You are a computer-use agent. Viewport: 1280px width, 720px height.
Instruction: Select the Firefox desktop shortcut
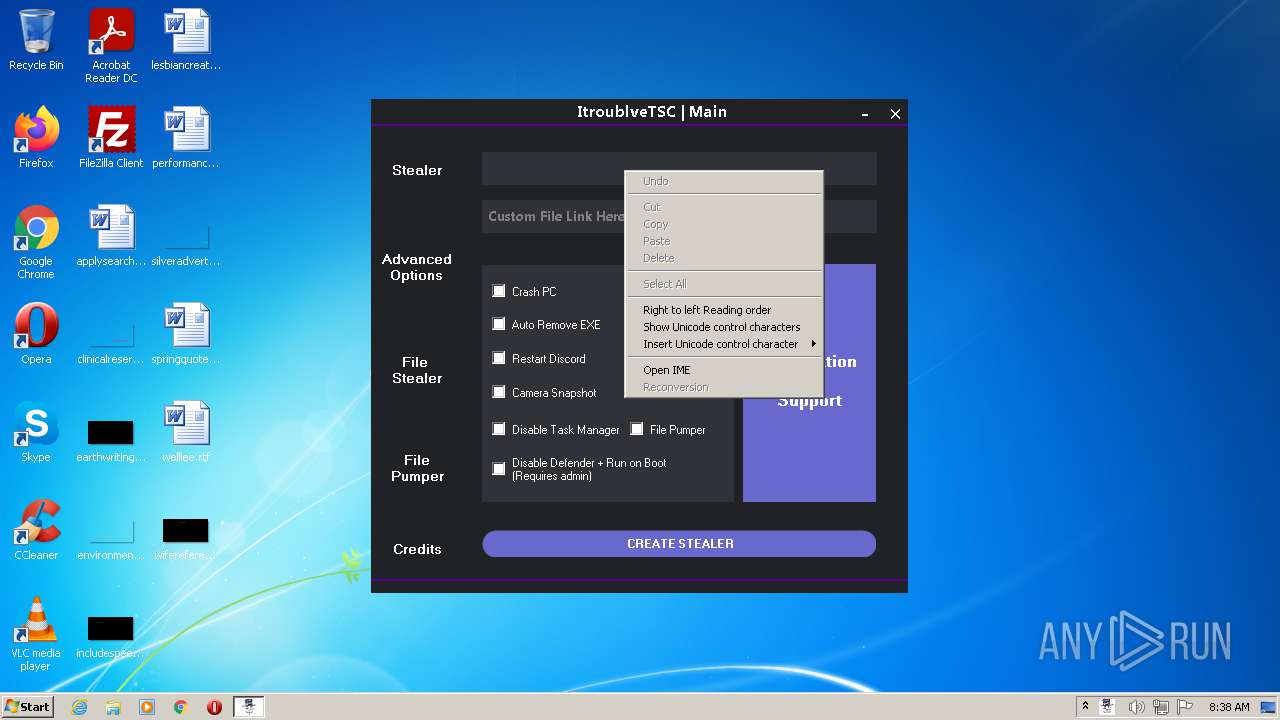pyautogui.click(x=36, y=138)
